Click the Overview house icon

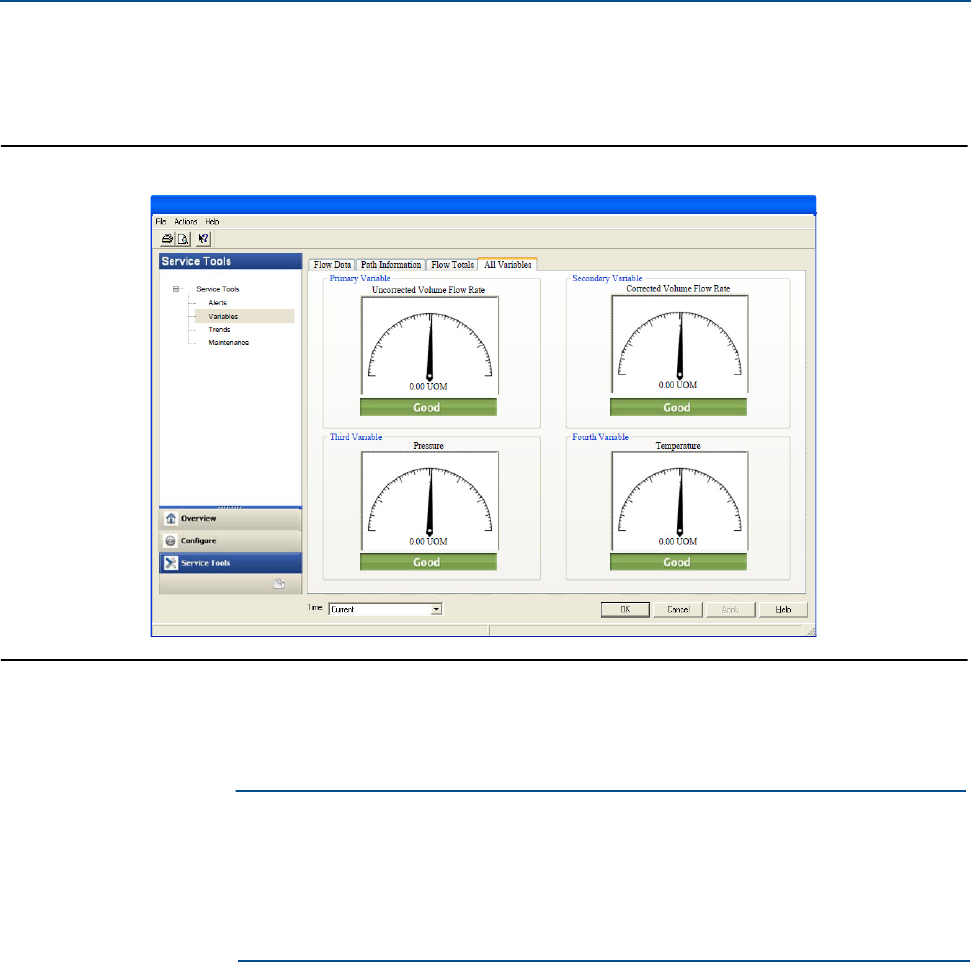click(170, 518)
